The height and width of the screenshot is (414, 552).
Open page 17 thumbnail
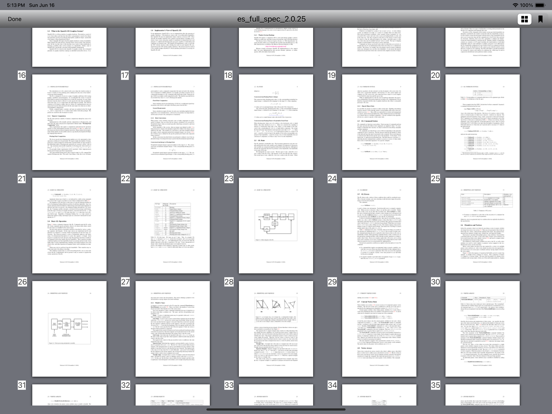(172, 122)
